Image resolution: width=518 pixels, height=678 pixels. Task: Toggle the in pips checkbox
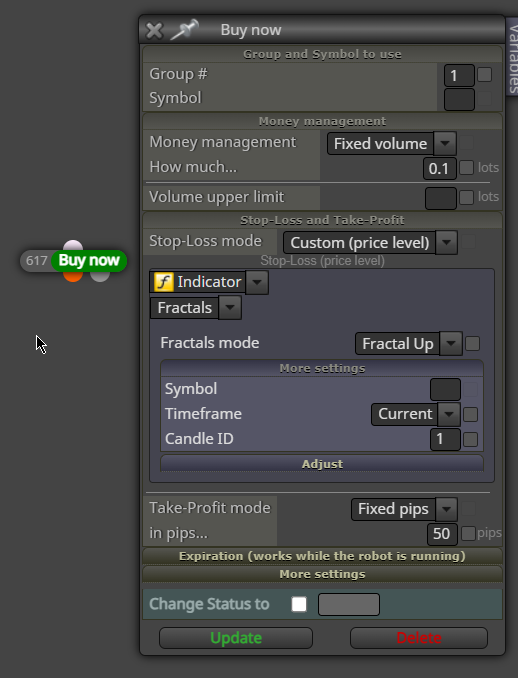pos(468,533)
